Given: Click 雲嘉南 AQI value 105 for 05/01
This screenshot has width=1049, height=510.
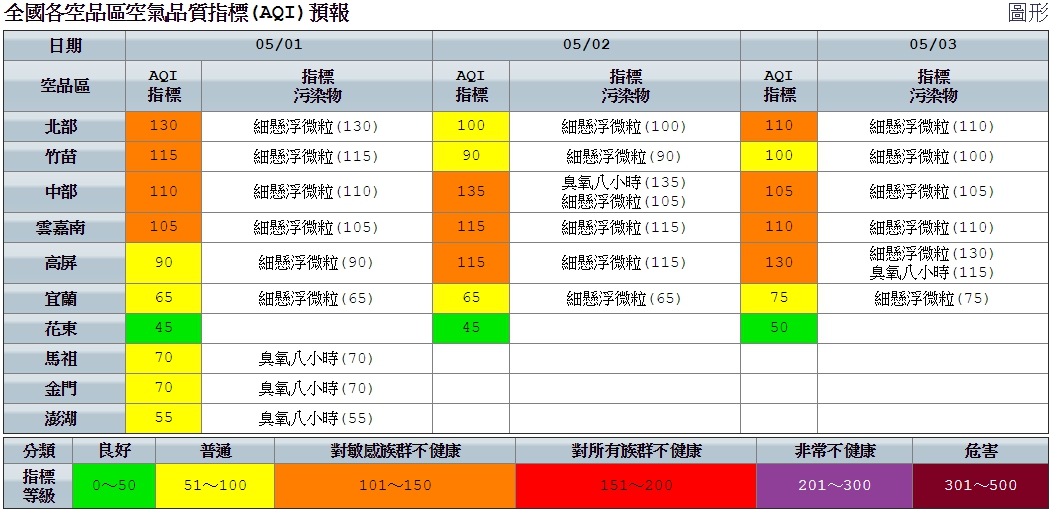Looking at the screenshot, I should pos(164,228).
